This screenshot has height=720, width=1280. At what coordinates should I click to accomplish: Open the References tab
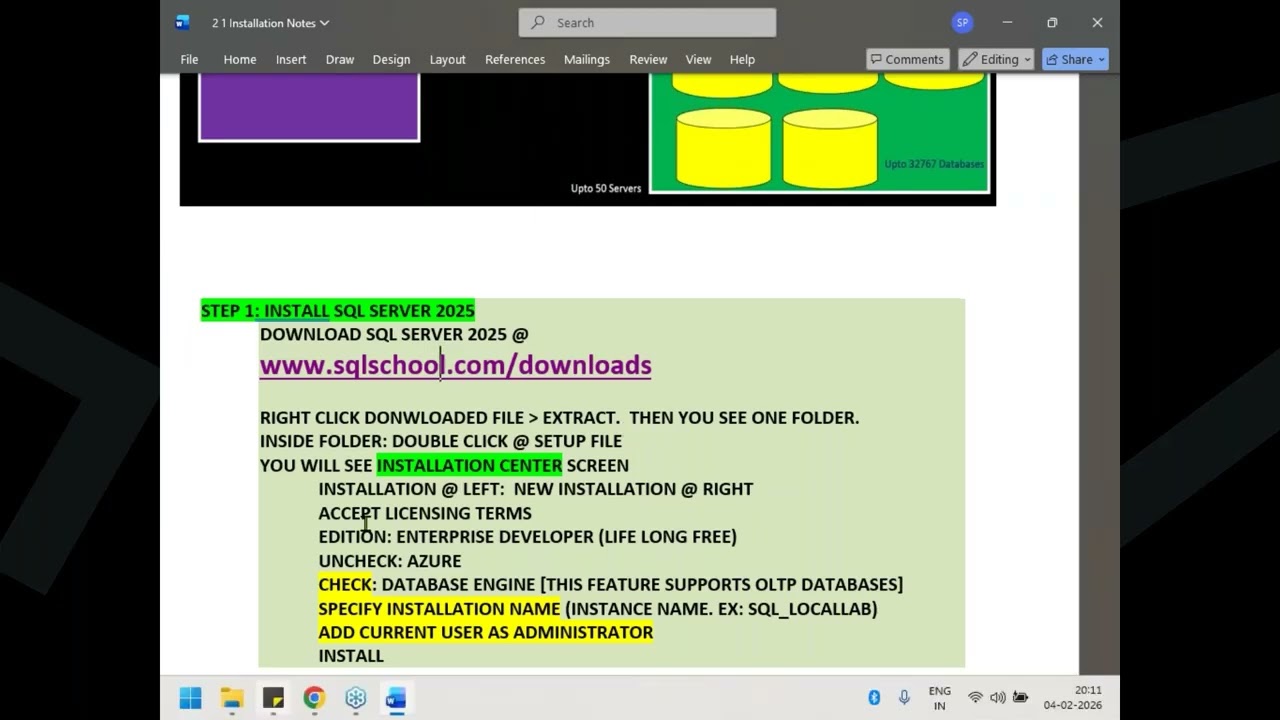[x=515, y=59]
